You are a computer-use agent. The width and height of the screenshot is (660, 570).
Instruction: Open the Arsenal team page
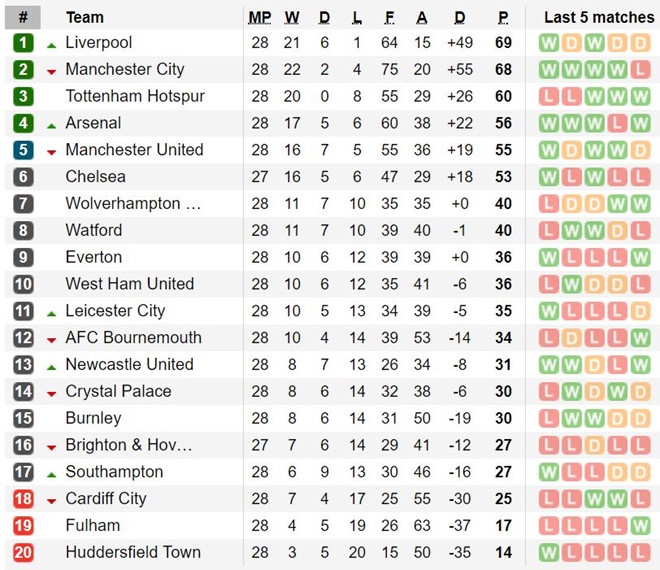[x=93, y=123]
